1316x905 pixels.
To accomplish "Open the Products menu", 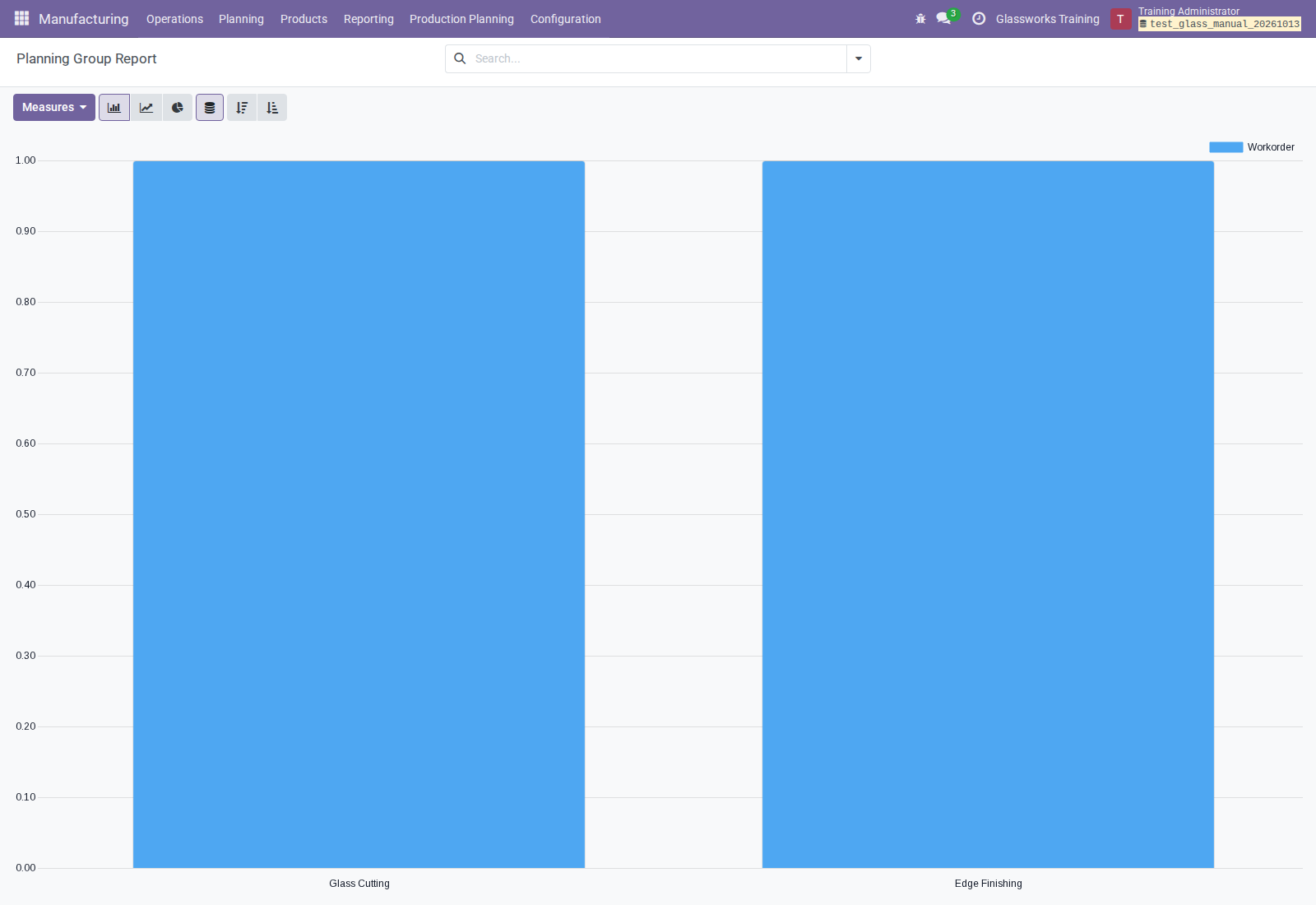I will (x=304, y=19).
